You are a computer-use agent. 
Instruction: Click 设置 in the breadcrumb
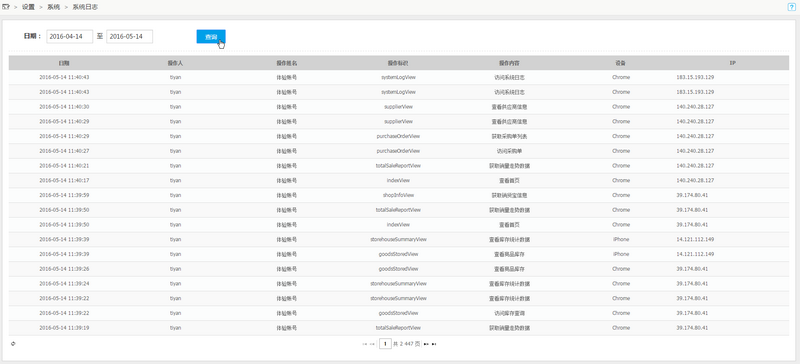point(28,7)
